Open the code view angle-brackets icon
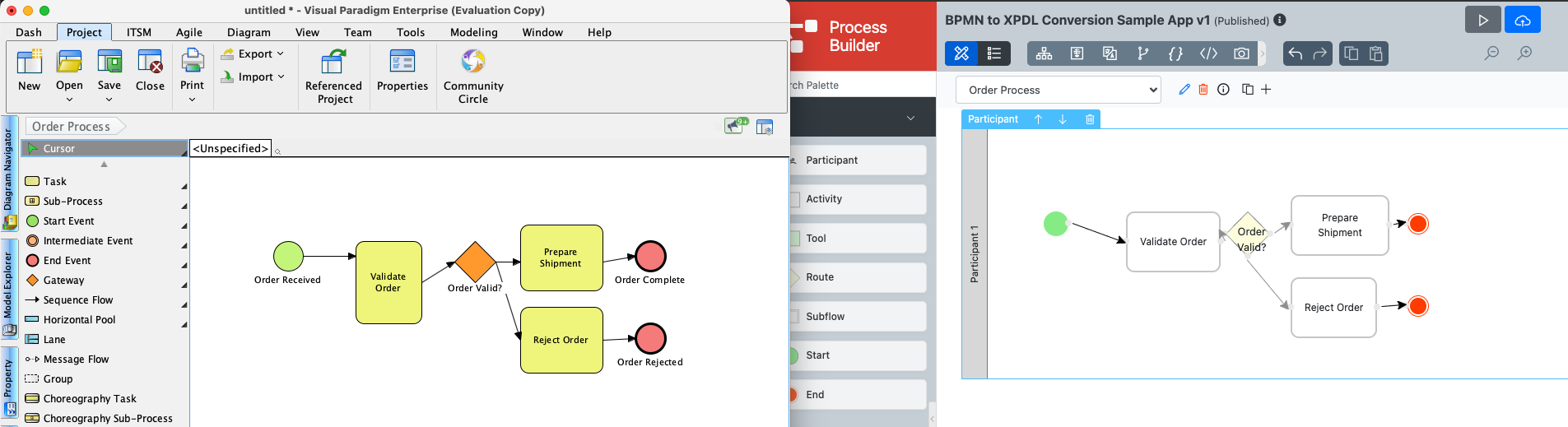 tap(1208, 53)
